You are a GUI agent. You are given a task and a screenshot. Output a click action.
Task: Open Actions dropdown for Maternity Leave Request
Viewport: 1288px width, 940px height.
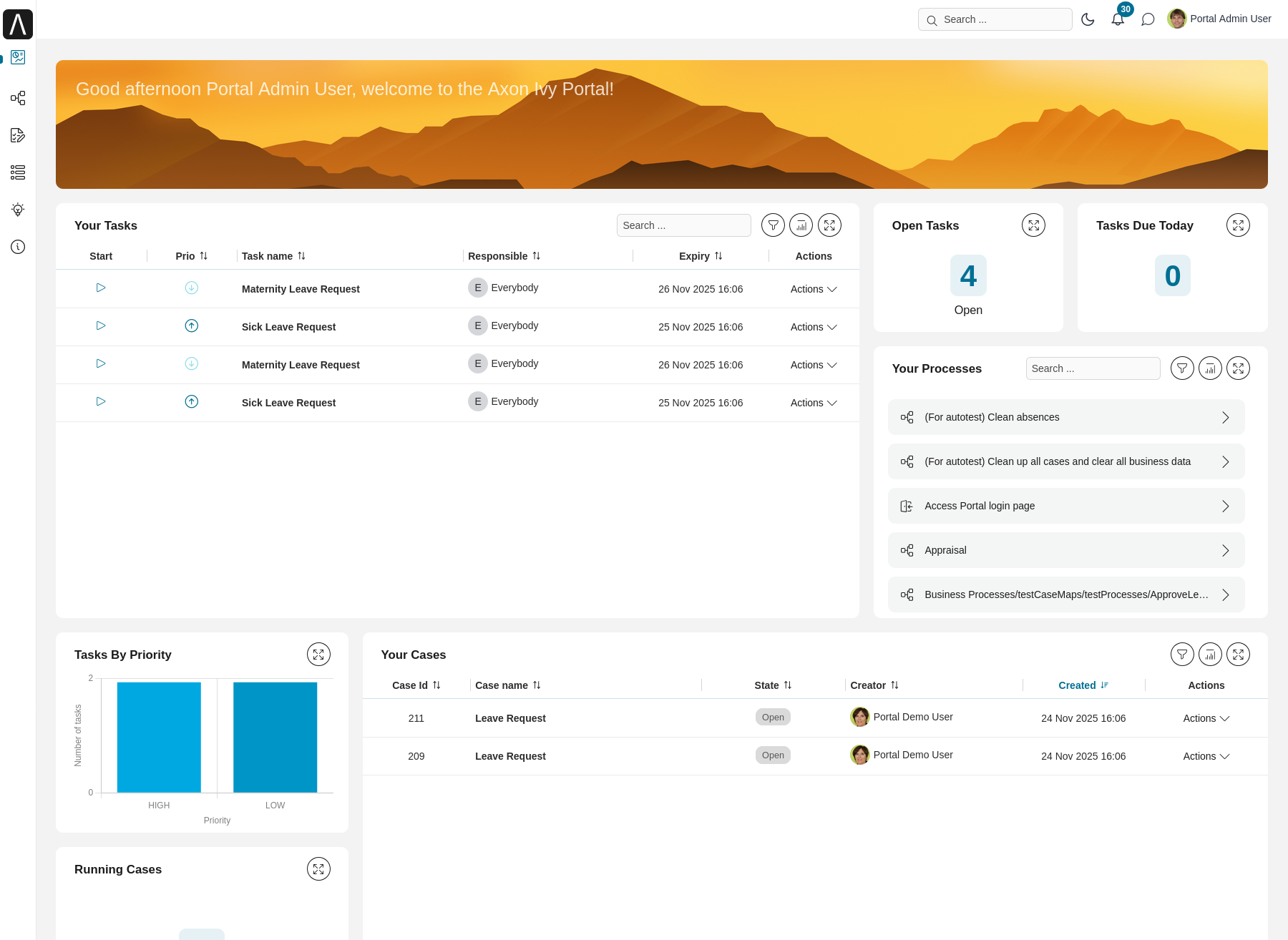(x=813, y=289)
